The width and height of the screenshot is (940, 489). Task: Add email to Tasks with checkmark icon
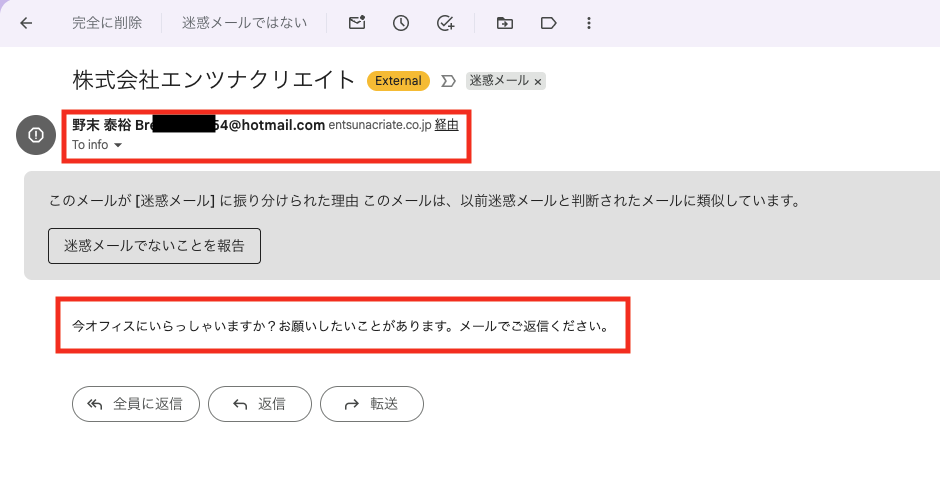point(446,23)
